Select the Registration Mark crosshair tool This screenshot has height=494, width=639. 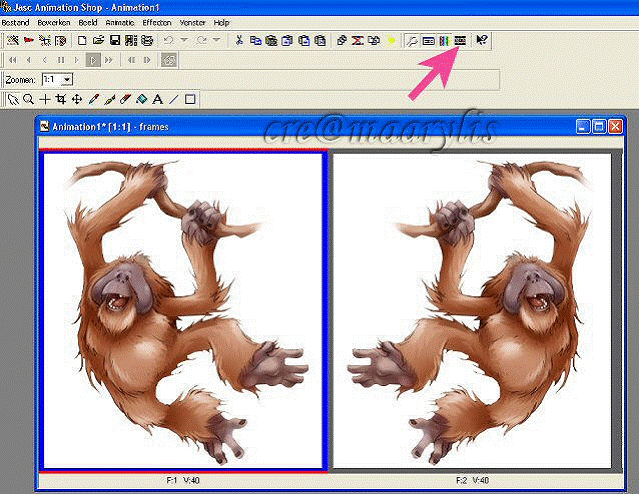pos(45,99)
